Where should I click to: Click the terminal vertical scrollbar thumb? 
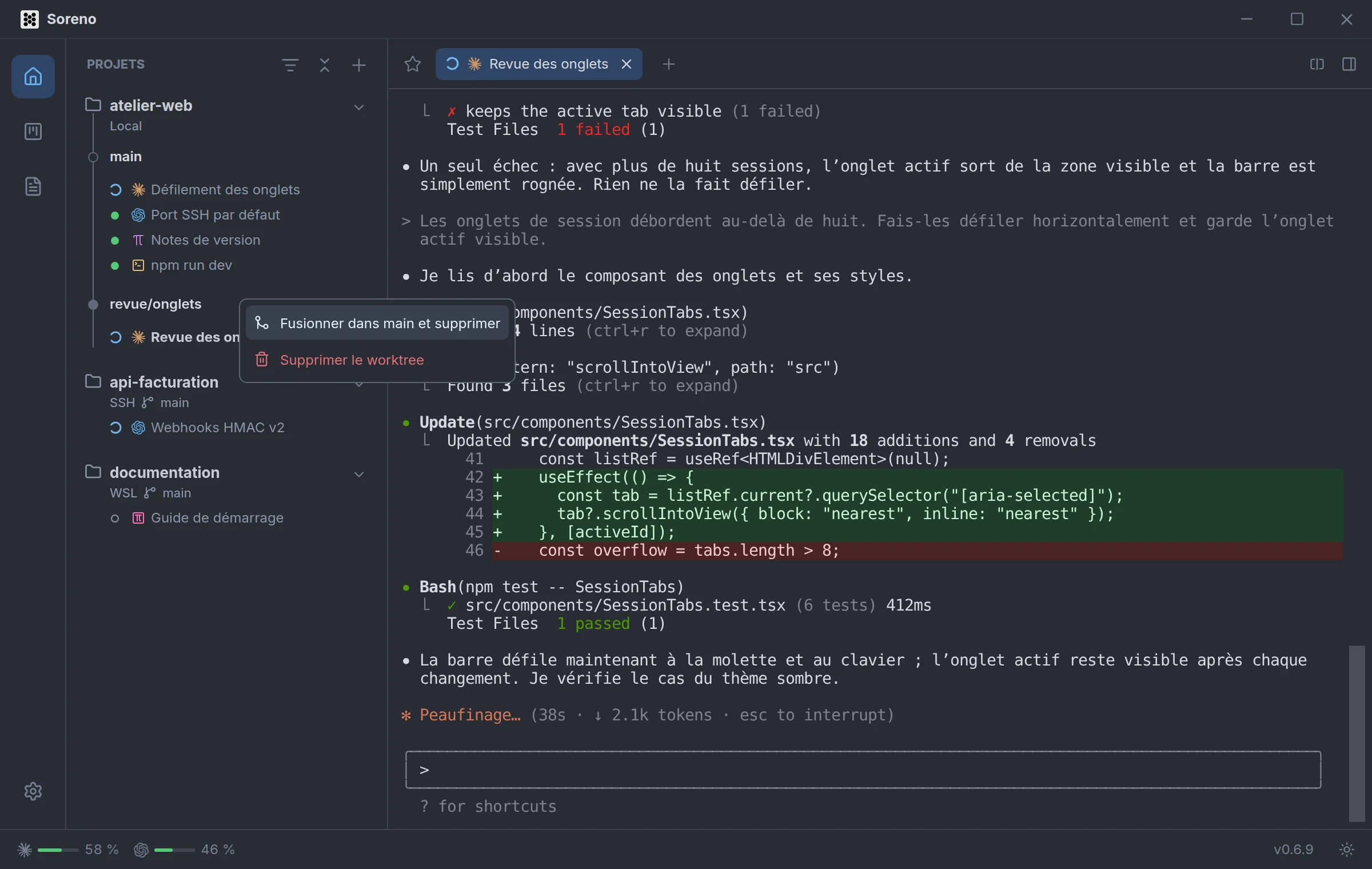tap(1357, 733)
